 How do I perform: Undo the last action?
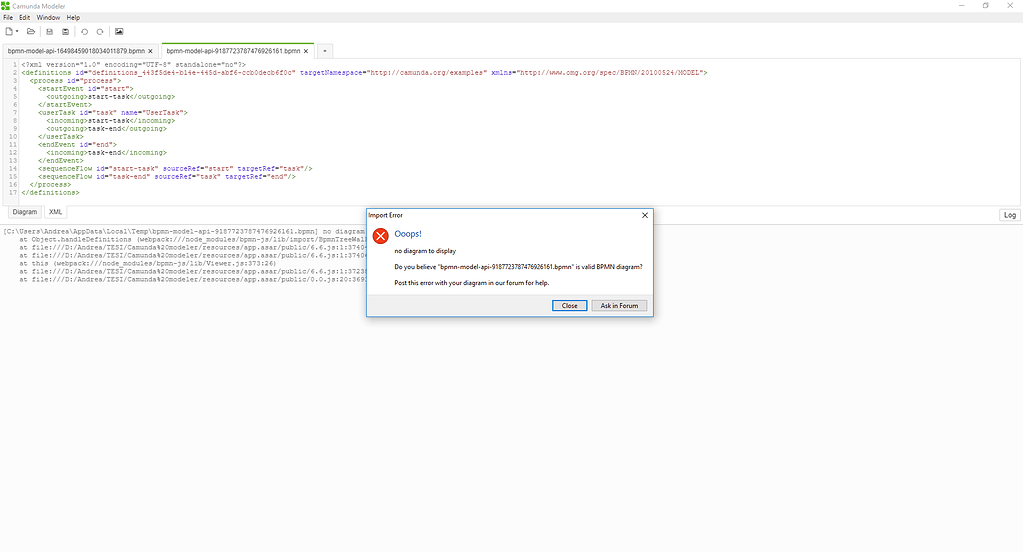[x=84, y=31]
